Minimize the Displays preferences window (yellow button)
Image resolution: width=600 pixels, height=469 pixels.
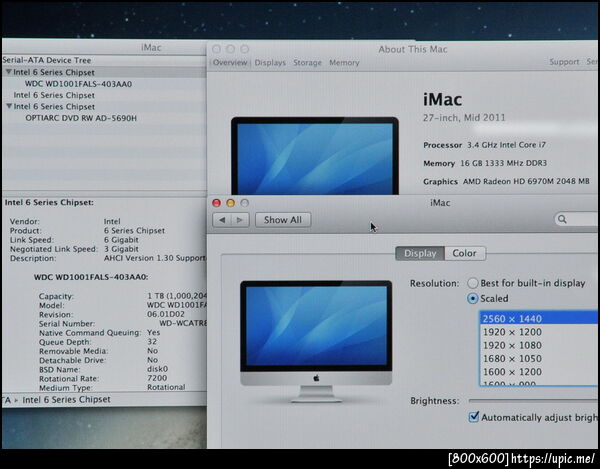[230, 203]
